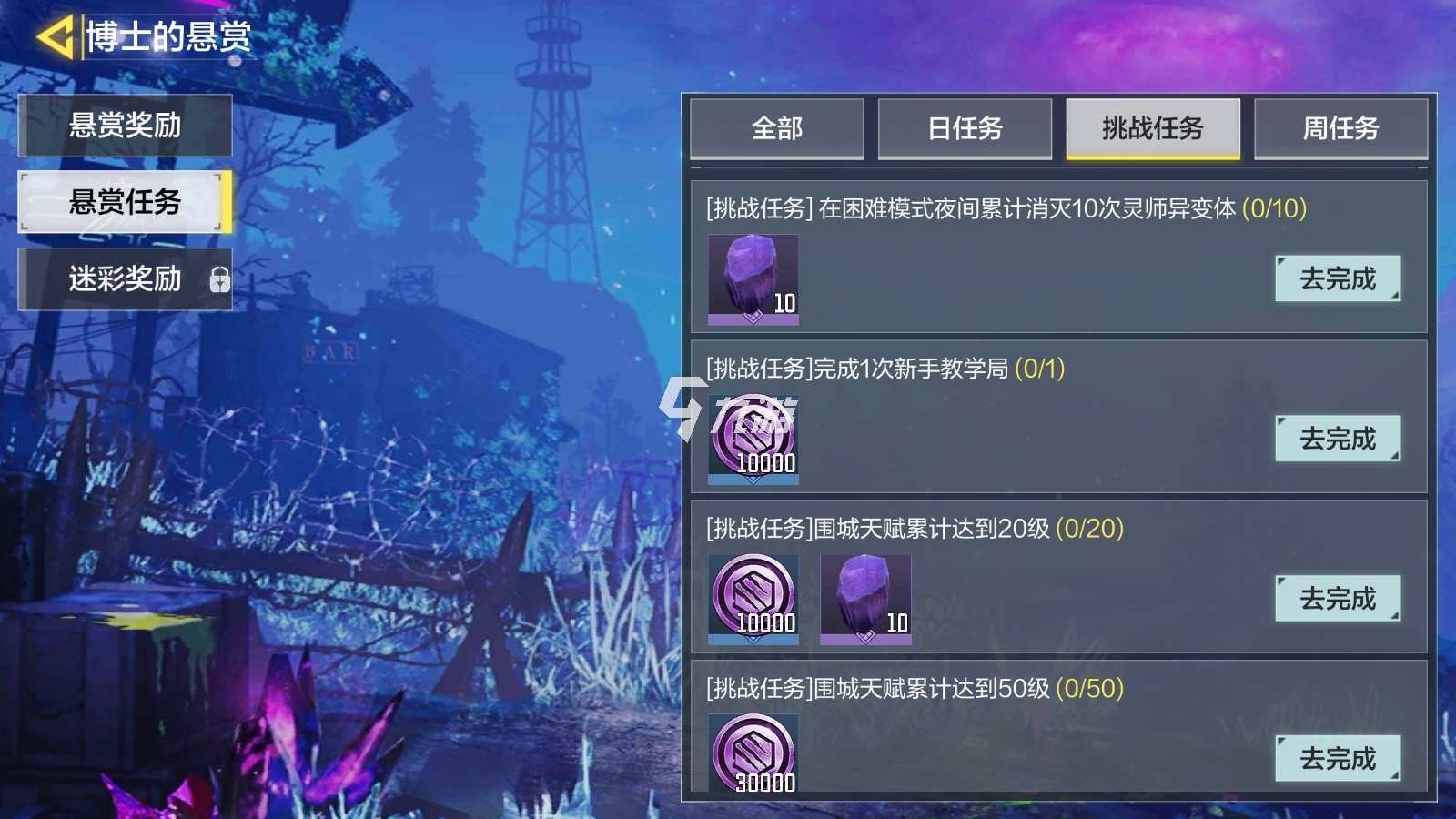Viewport: 1456px width, 819px height.
Task: Click 去完成 for the 天赋20级 task
Action: coord(1338,599)
